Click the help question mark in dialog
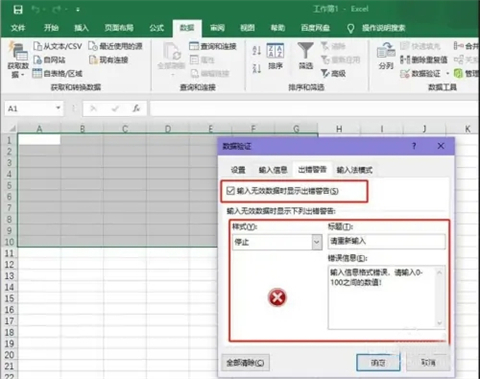The height and width of the screenshot is (379, 480). pyautogui.click(x=414, y=146)
